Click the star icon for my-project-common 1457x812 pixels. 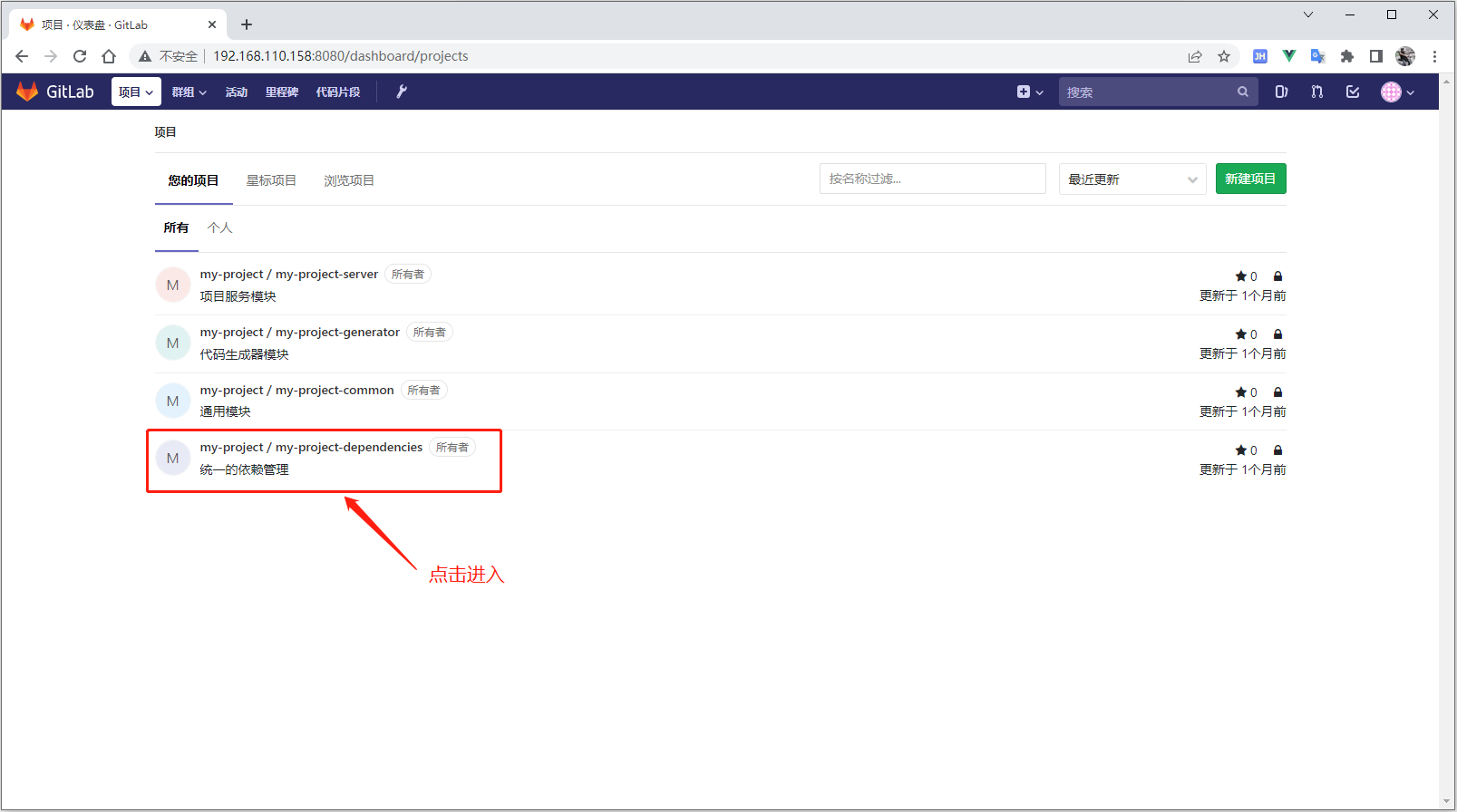coord(1240,392)
